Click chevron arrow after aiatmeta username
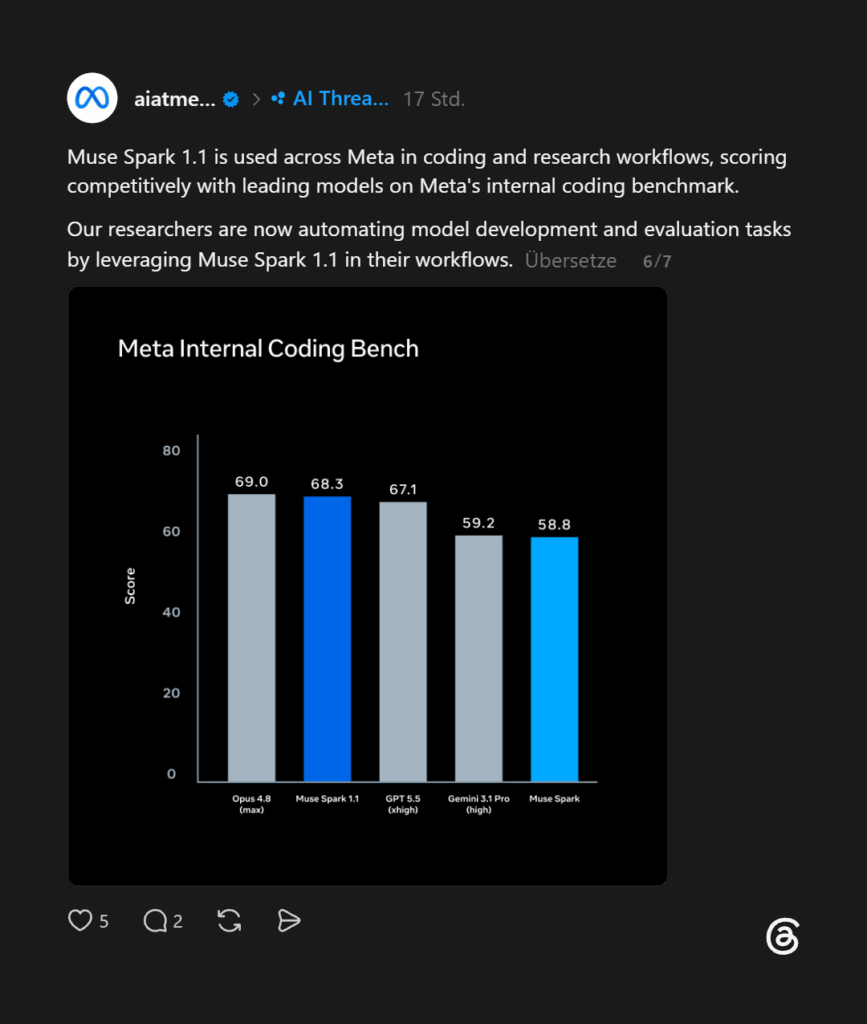The width and height of the screenshot is (867, 1024). click(x=256, y=99)
